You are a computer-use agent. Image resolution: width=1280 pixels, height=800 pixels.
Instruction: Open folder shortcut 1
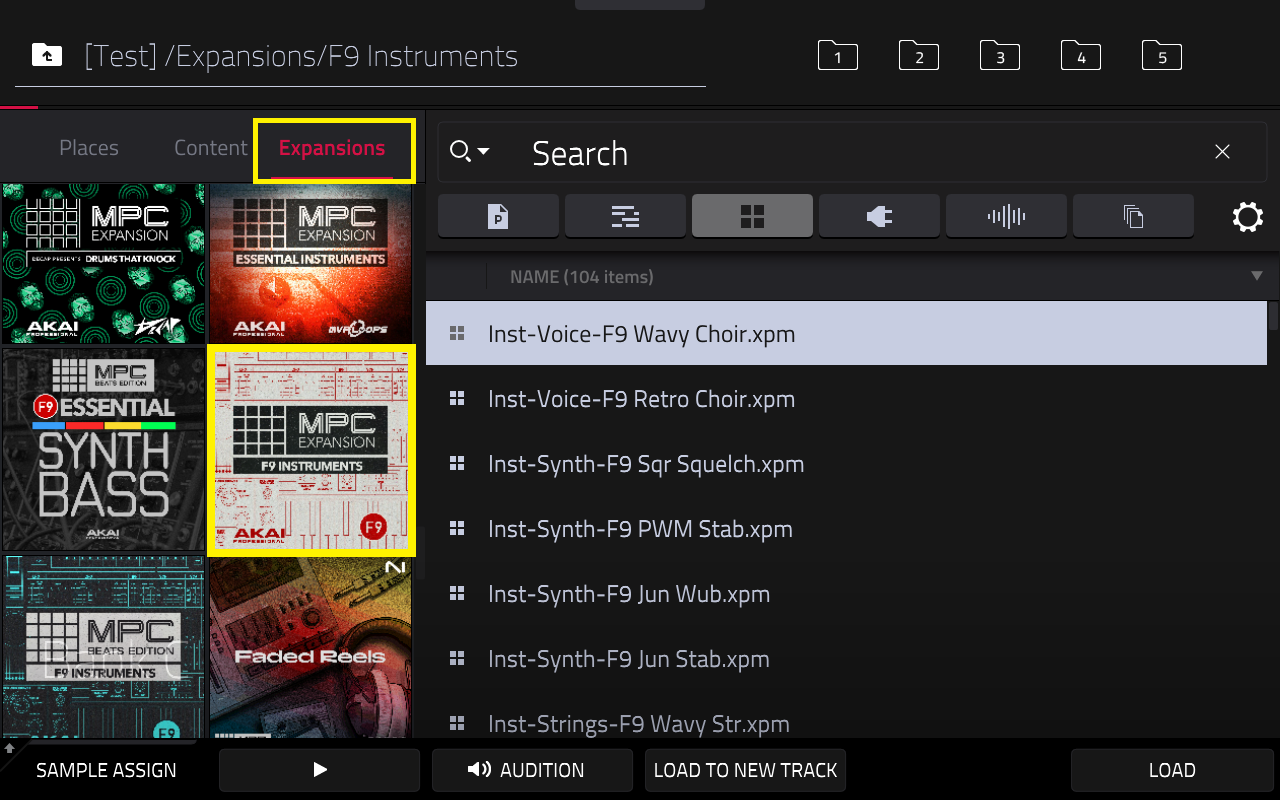pos(838,56)
